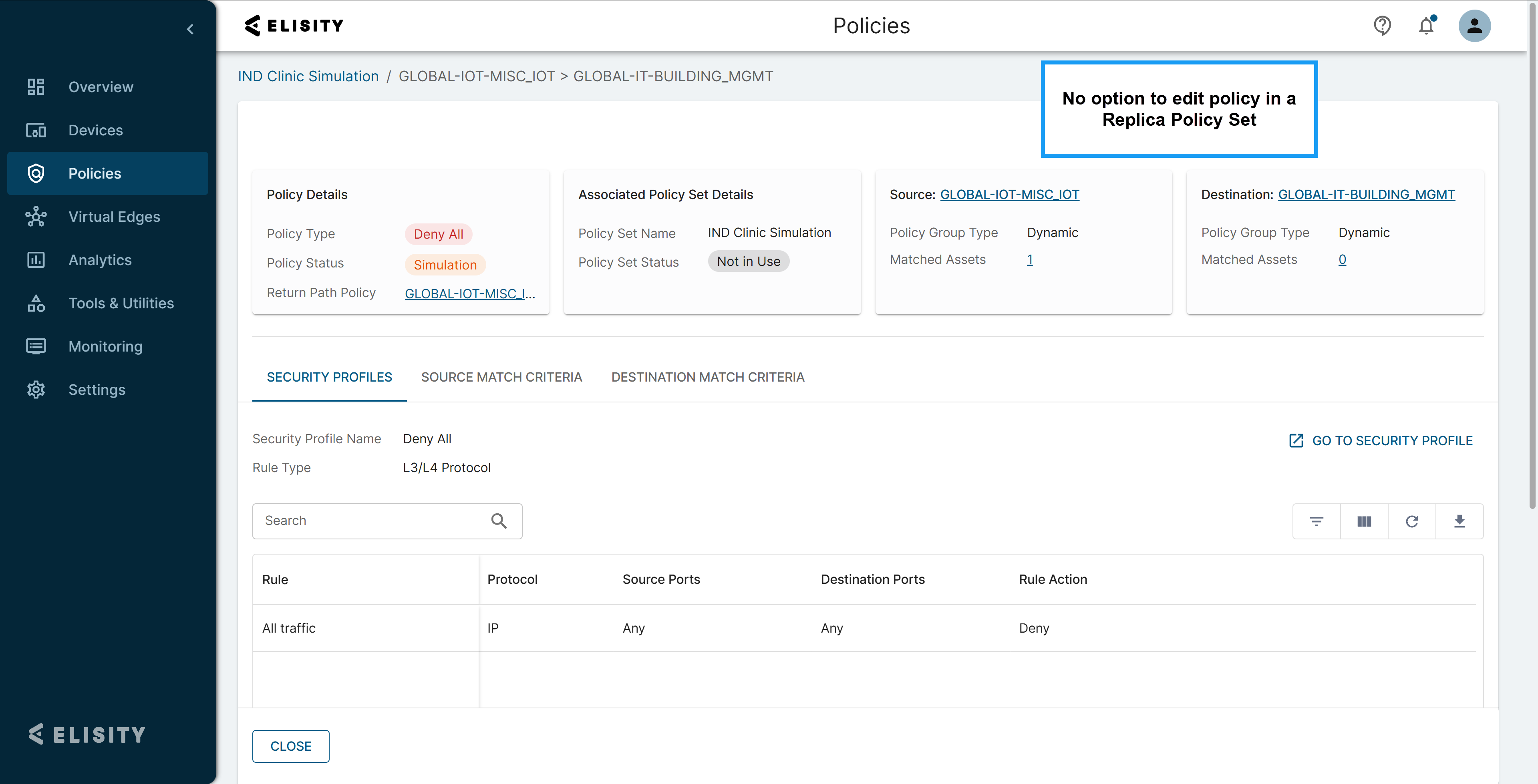Open source GLOBAL-IOT-MISC_IOT link
Viewport: 1538px width, 784px height.
point(1009,195)
